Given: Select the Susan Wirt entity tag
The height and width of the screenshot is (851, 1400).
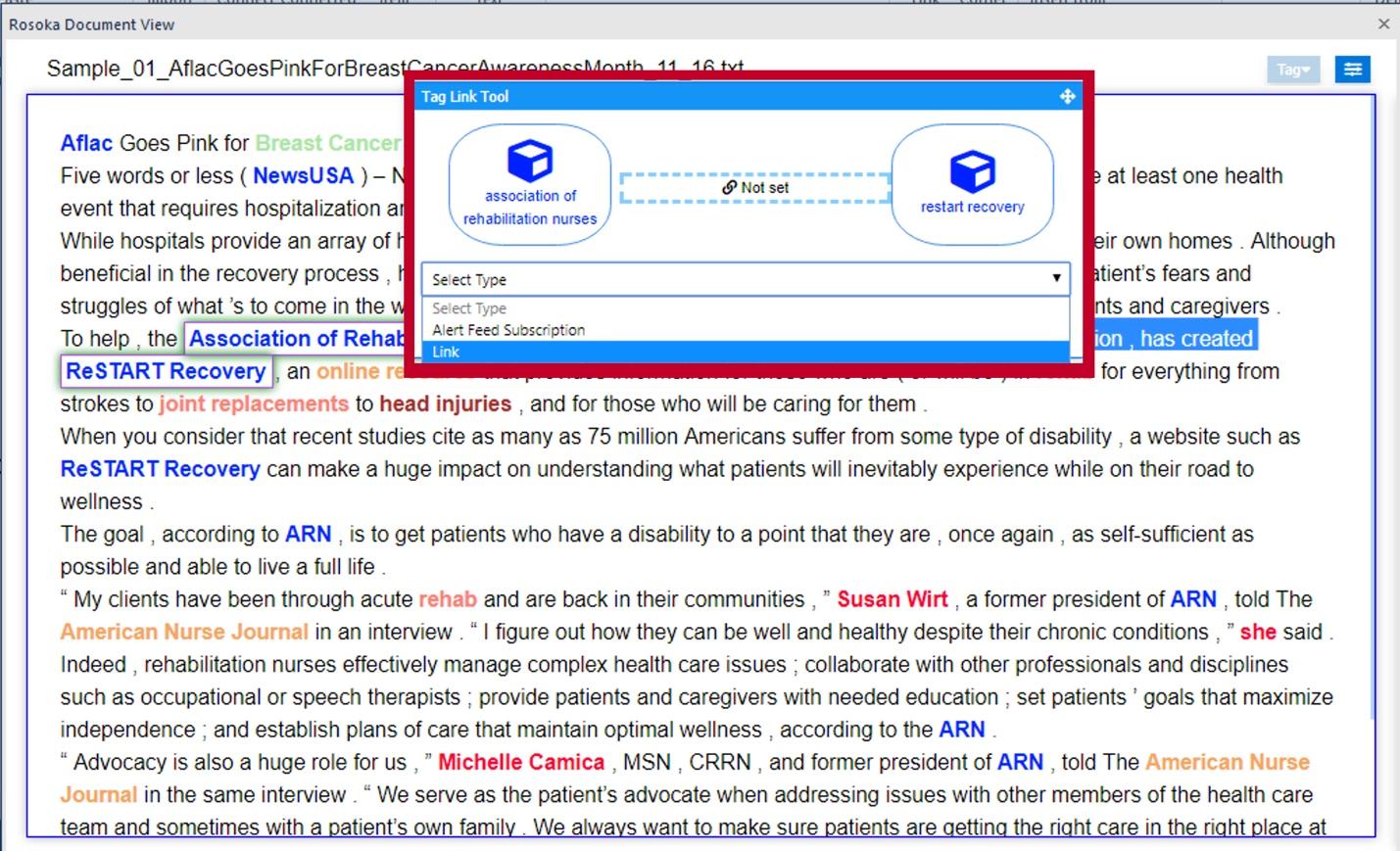Looking at the screenshot, I should click(x=892, y=598).
